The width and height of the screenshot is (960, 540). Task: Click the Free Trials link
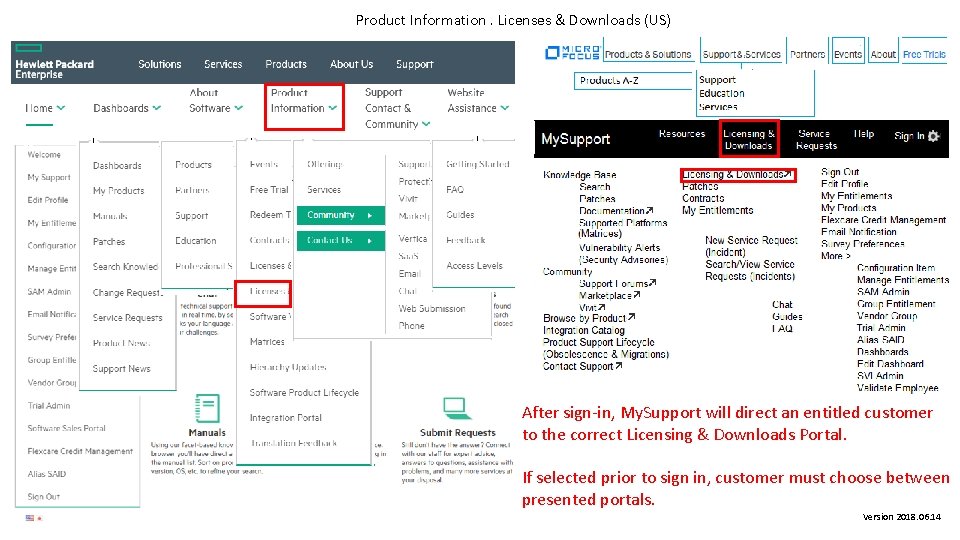pyautogui.click(x=924, y=54)
